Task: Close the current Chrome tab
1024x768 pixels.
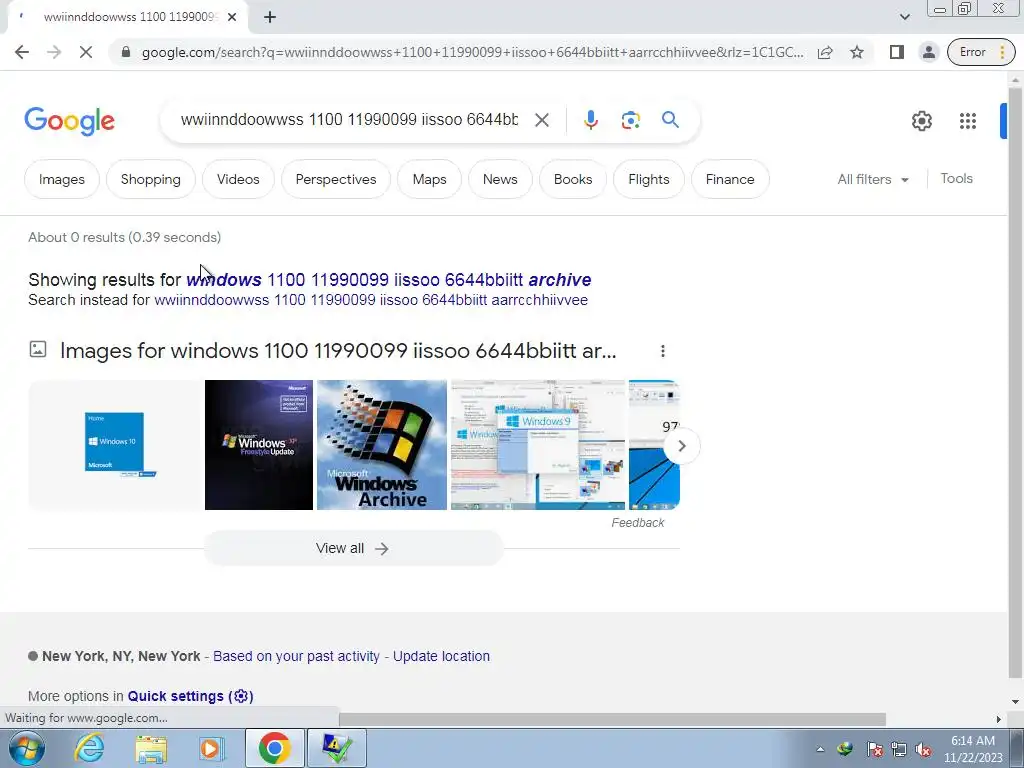Action: click(x=232, y=18)
